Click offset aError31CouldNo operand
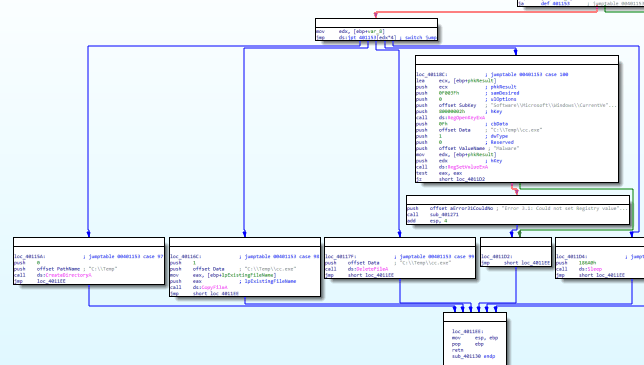 coord(461,208)
